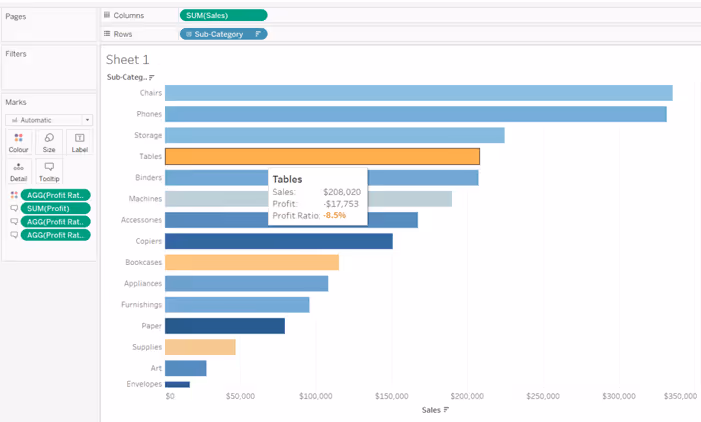
Task: Click the Pages shelf header
Action: (x=16, y=17)
